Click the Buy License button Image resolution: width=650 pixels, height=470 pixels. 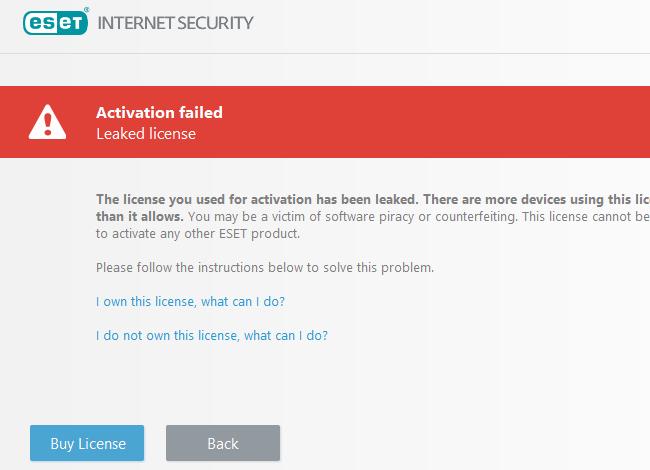87,443
